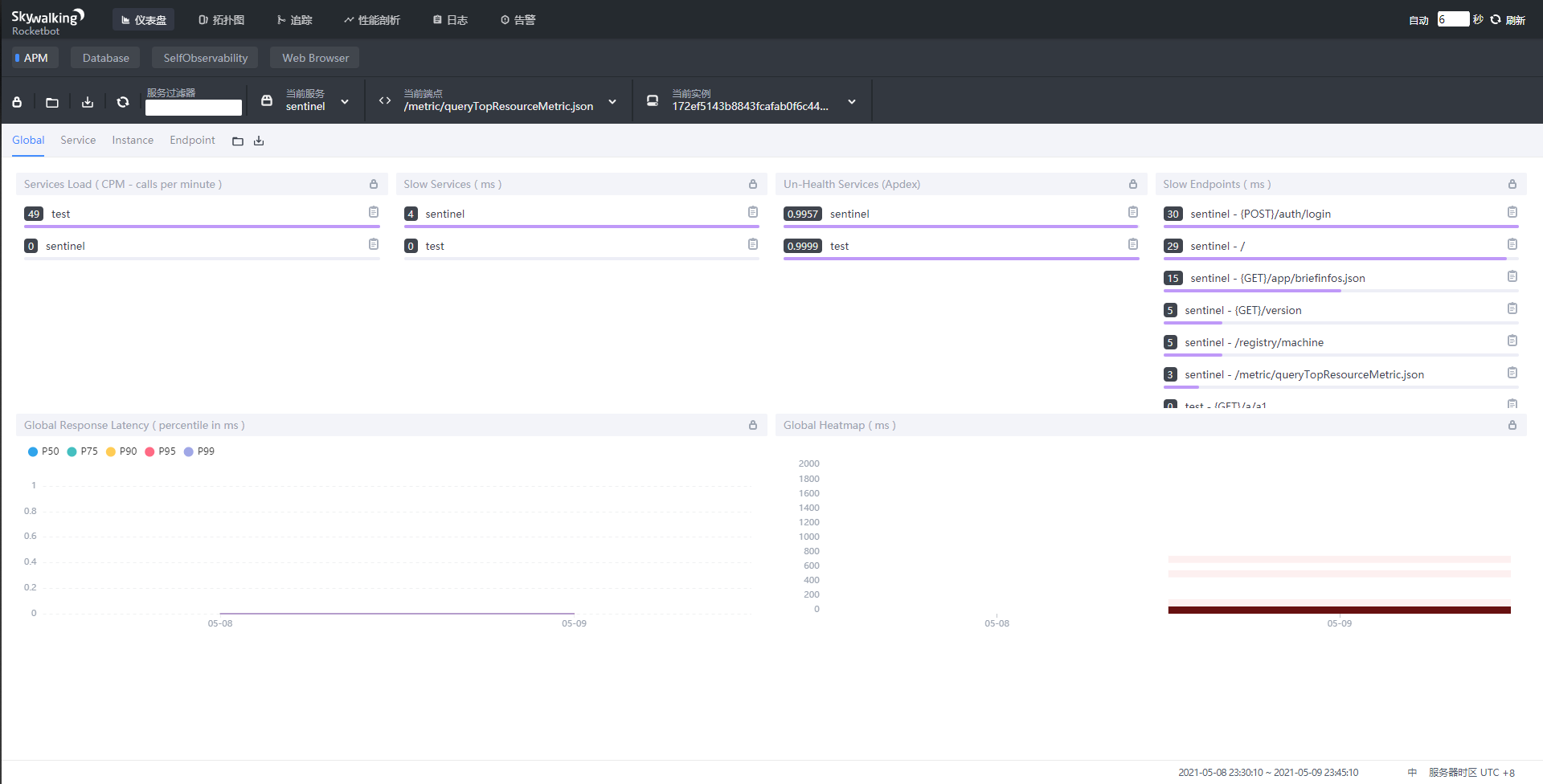Click the refresh interval seconds input

(x=1453, y=19)
